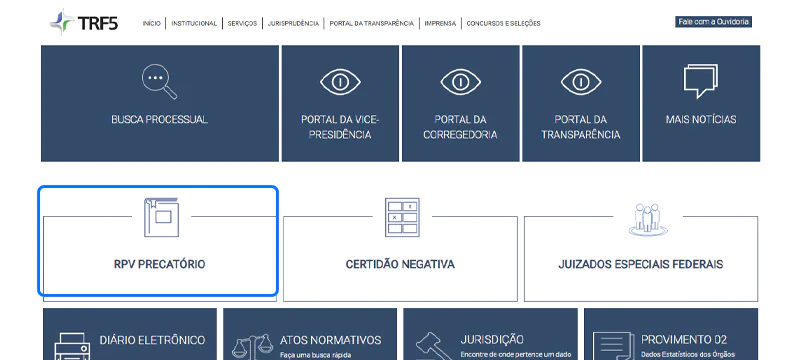Viewport: 800px width, 360px height.
Task: Open the JURISDIÇÃO tile label
Action: tap(492, 340)
